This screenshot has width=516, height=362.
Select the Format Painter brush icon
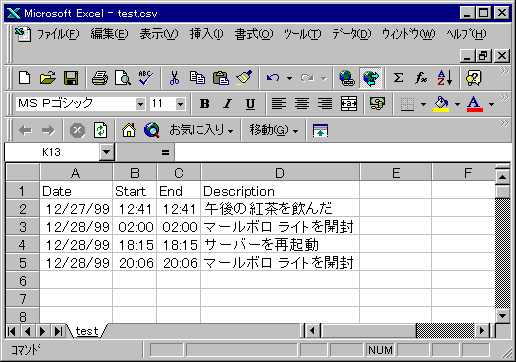[x=244, y=78]
